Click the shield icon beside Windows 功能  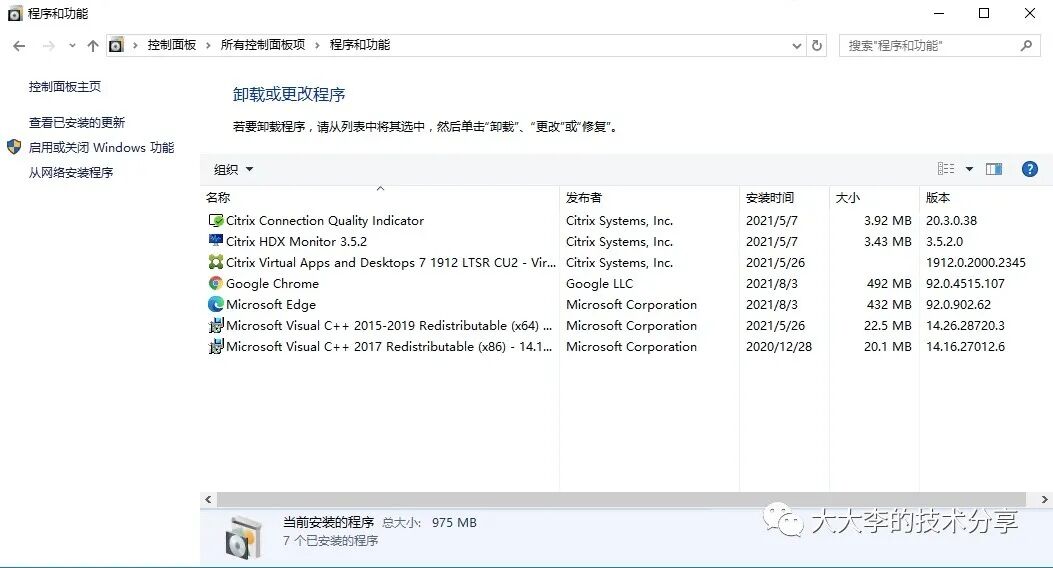click(x=14, y=147)
